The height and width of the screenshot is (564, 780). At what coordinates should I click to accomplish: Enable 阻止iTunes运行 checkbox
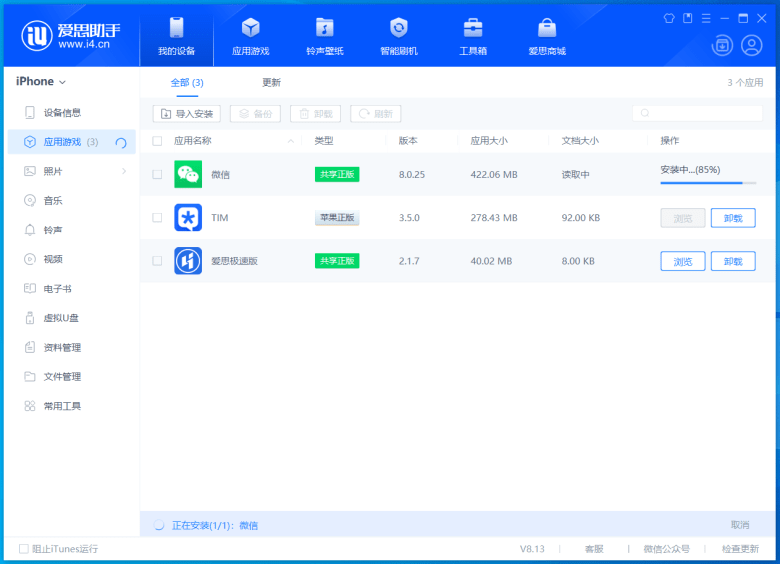click(23, 549)
